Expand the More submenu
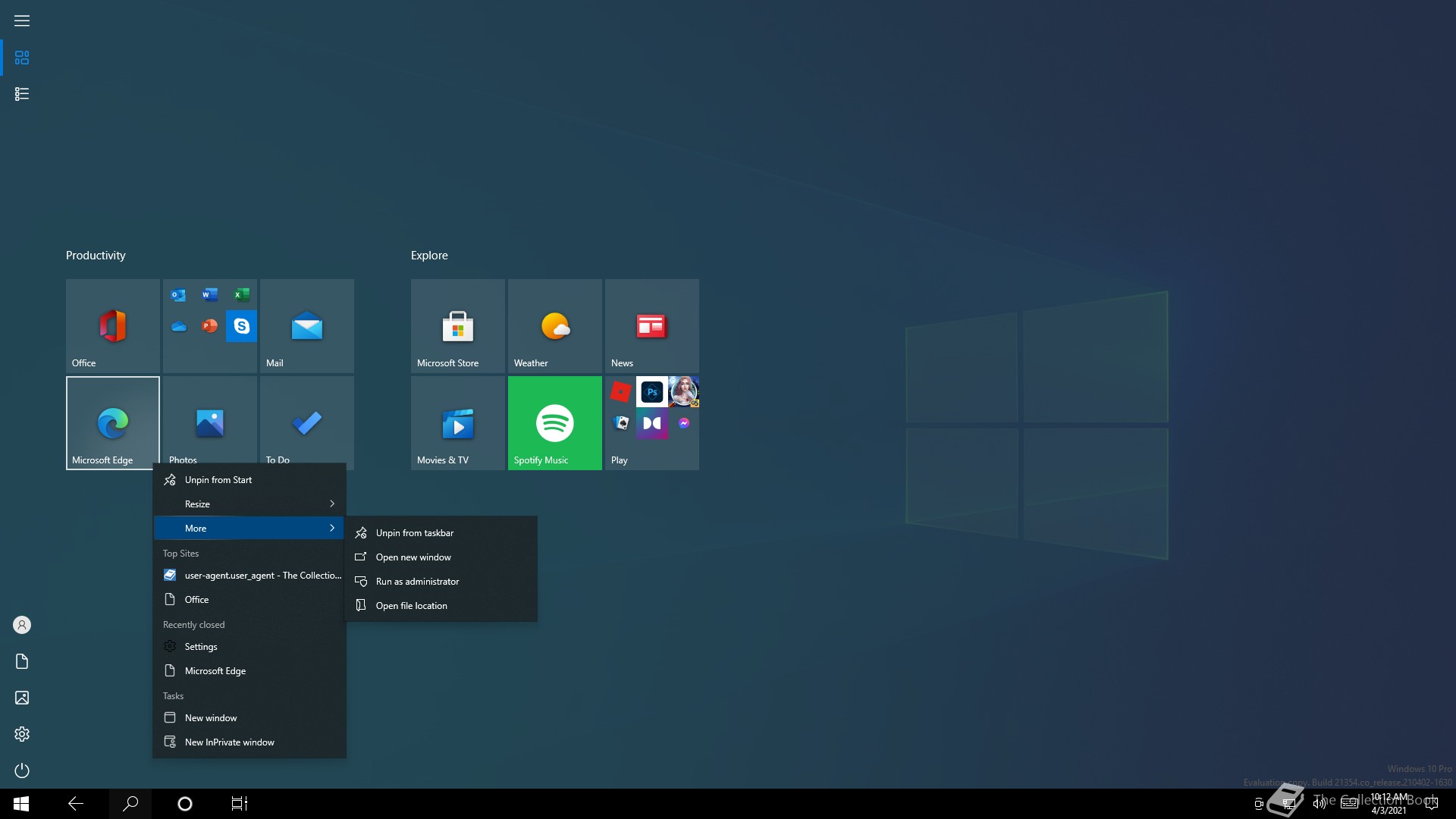1456x819 pixels. coord(249,529)
